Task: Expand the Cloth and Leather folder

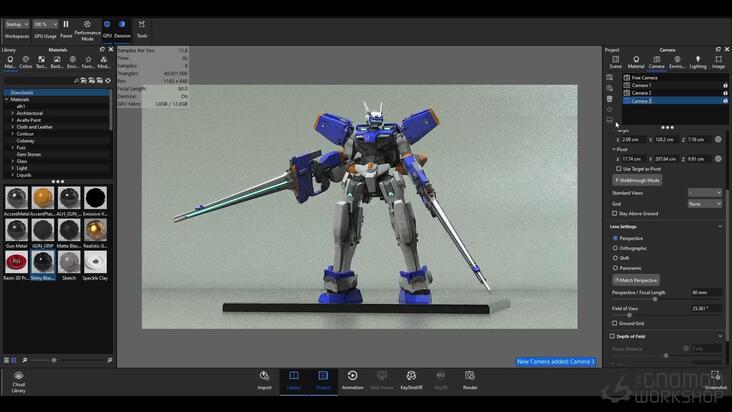Action: 13,127
